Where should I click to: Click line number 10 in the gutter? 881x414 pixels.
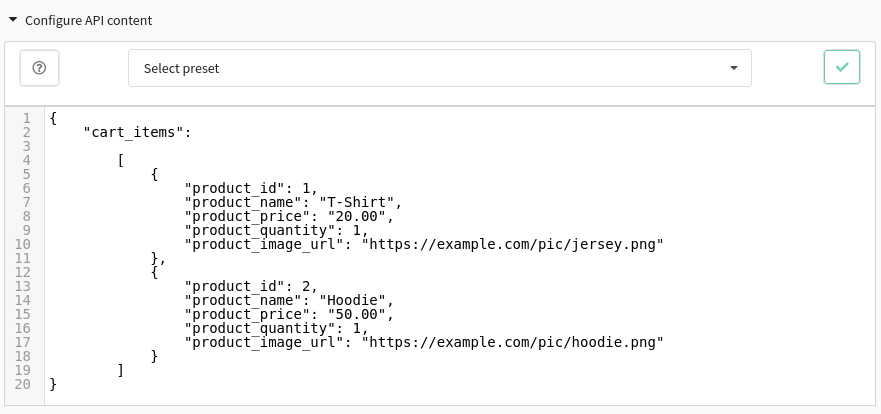pyautogui.click(x=23, y=244)
